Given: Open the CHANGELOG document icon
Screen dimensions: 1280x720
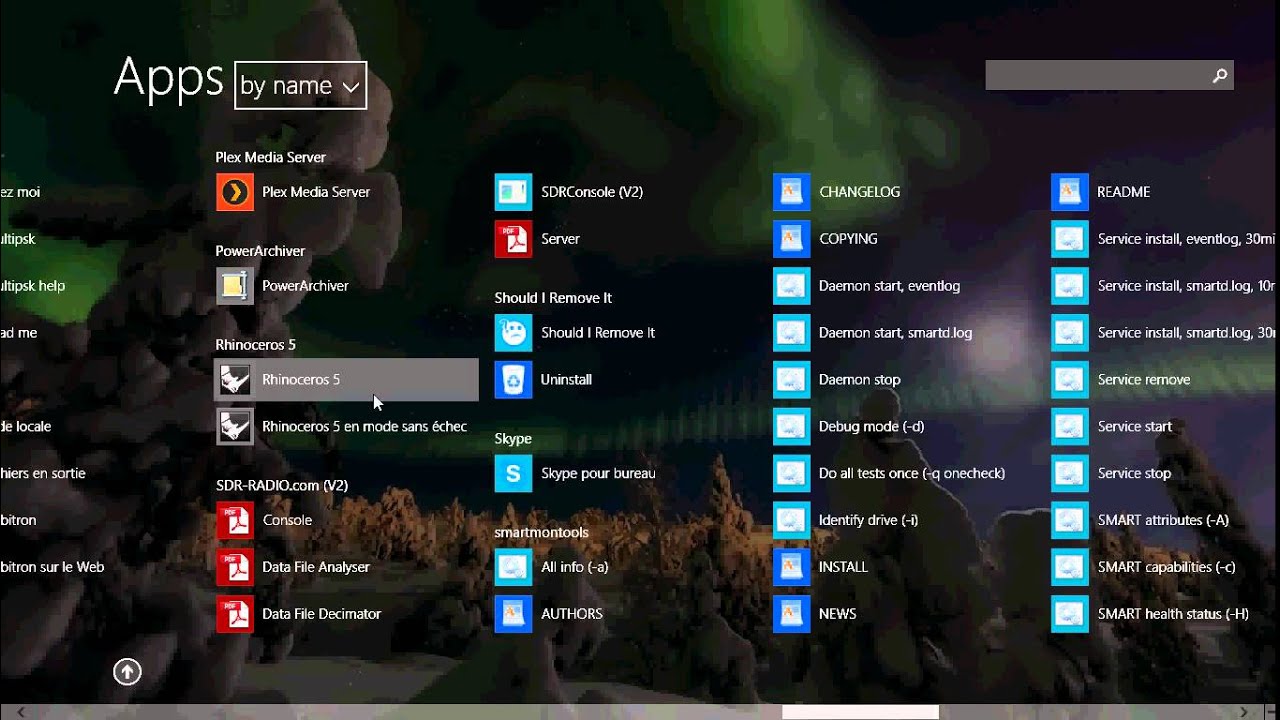Looking at the screenshot, I should click(x=791, y=192).
